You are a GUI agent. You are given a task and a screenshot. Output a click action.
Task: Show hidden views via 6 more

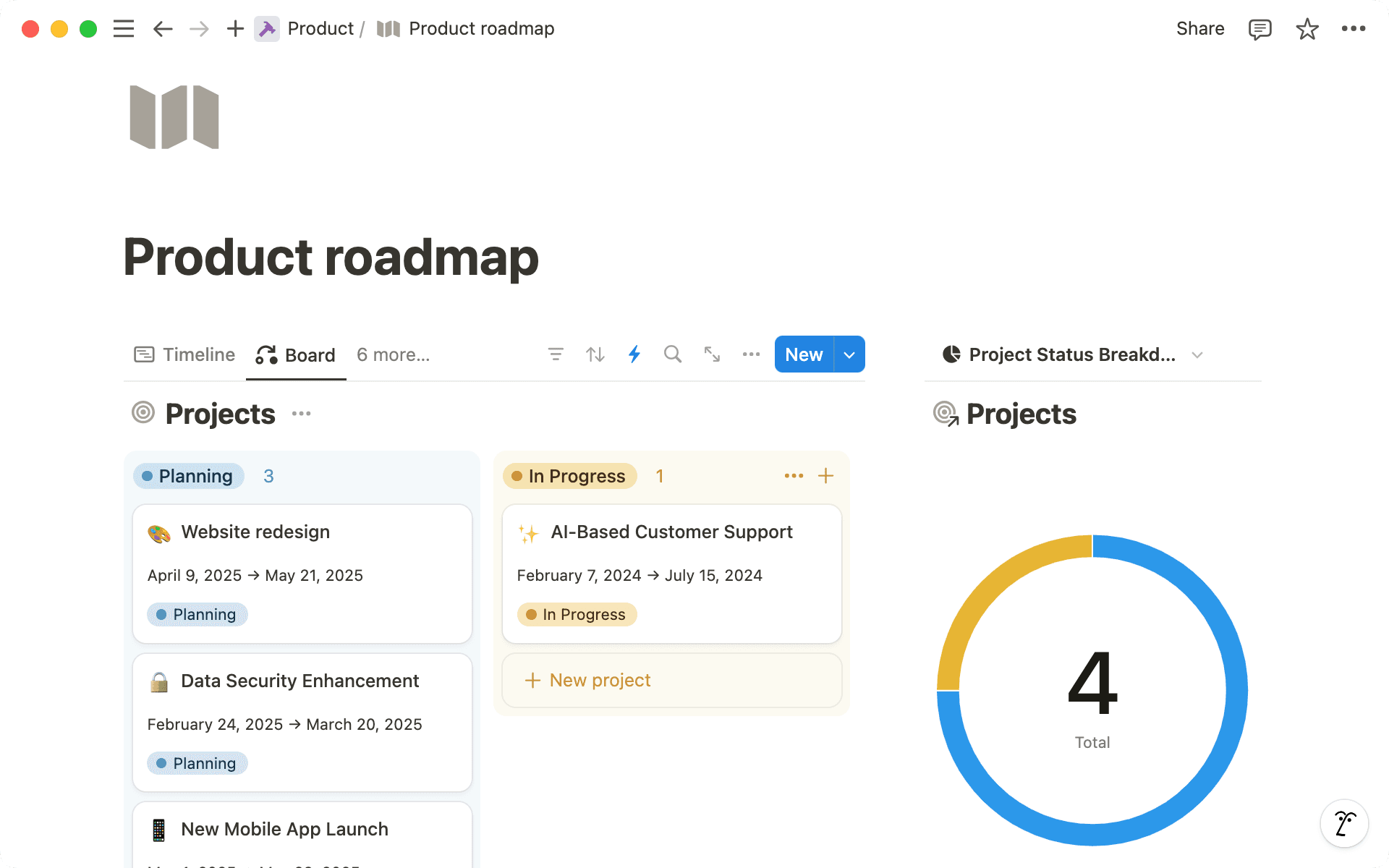pos(392,354)
